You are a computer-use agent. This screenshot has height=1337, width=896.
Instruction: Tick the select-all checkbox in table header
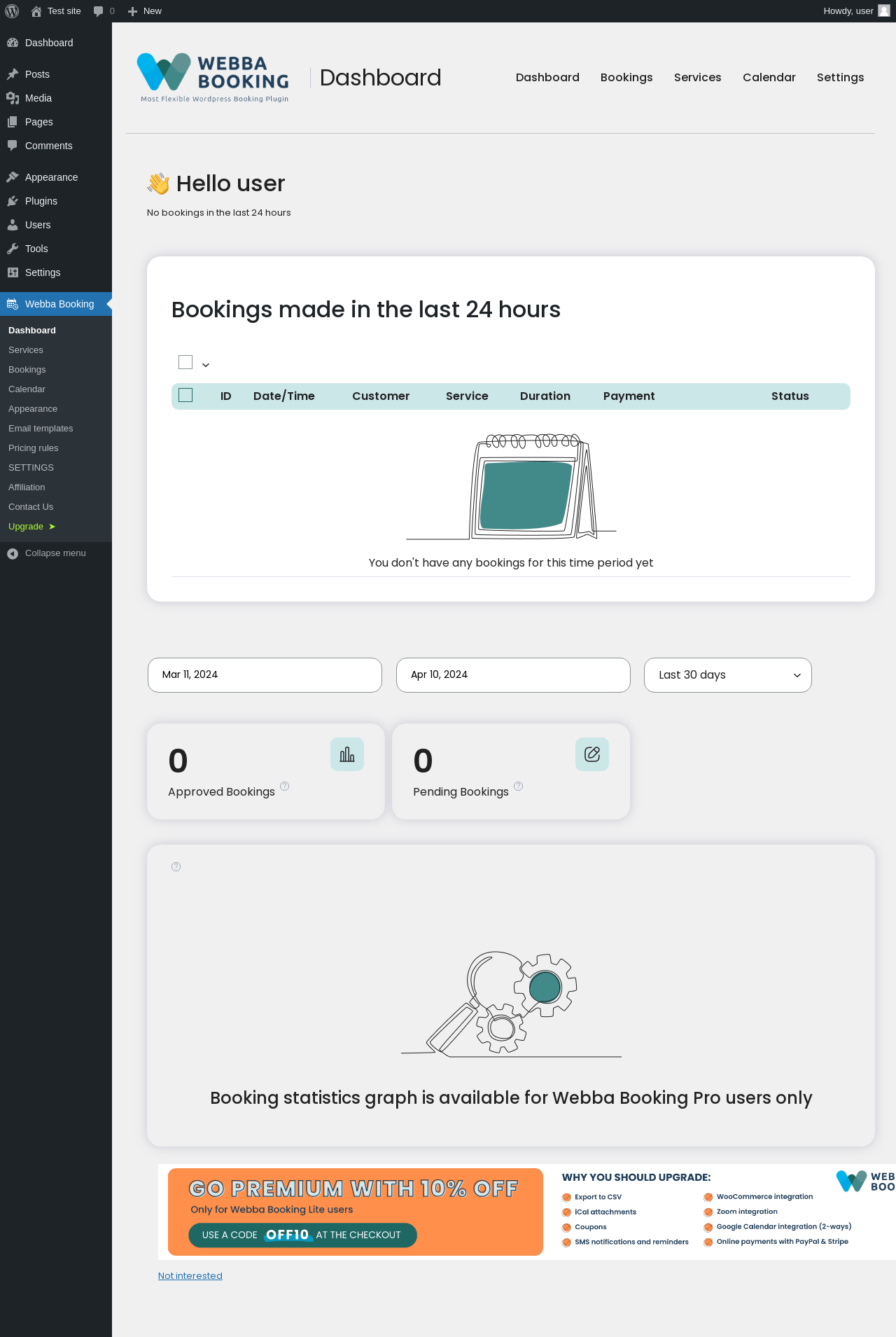185,395
